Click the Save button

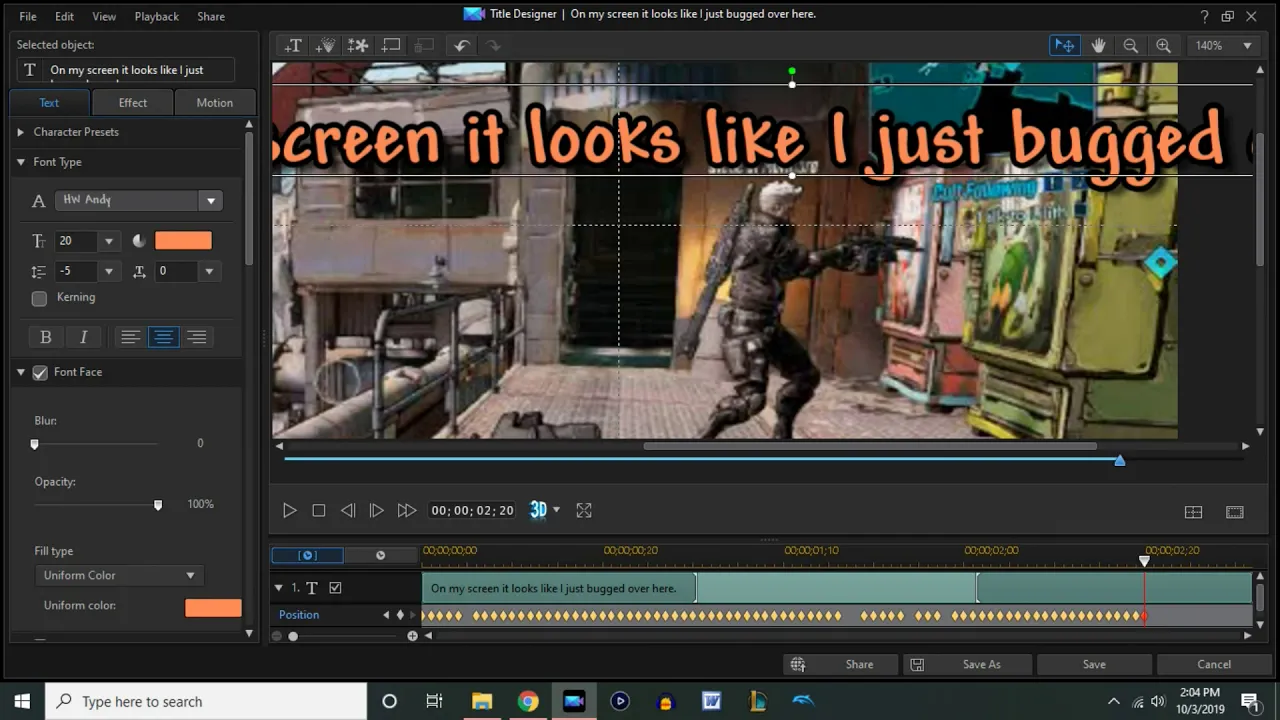(1094, 664)
